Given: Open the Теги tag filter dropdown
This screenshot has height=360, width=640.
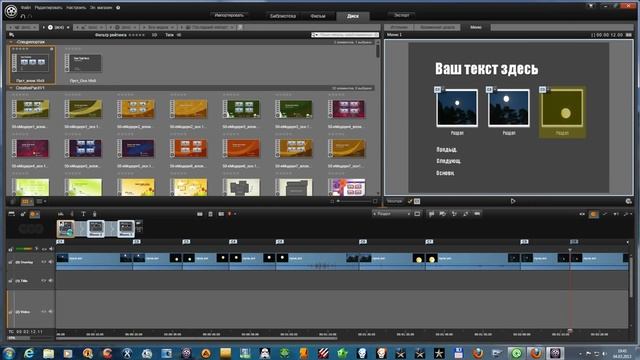Looking at the screenshot, I should click(x=173, y=35).
